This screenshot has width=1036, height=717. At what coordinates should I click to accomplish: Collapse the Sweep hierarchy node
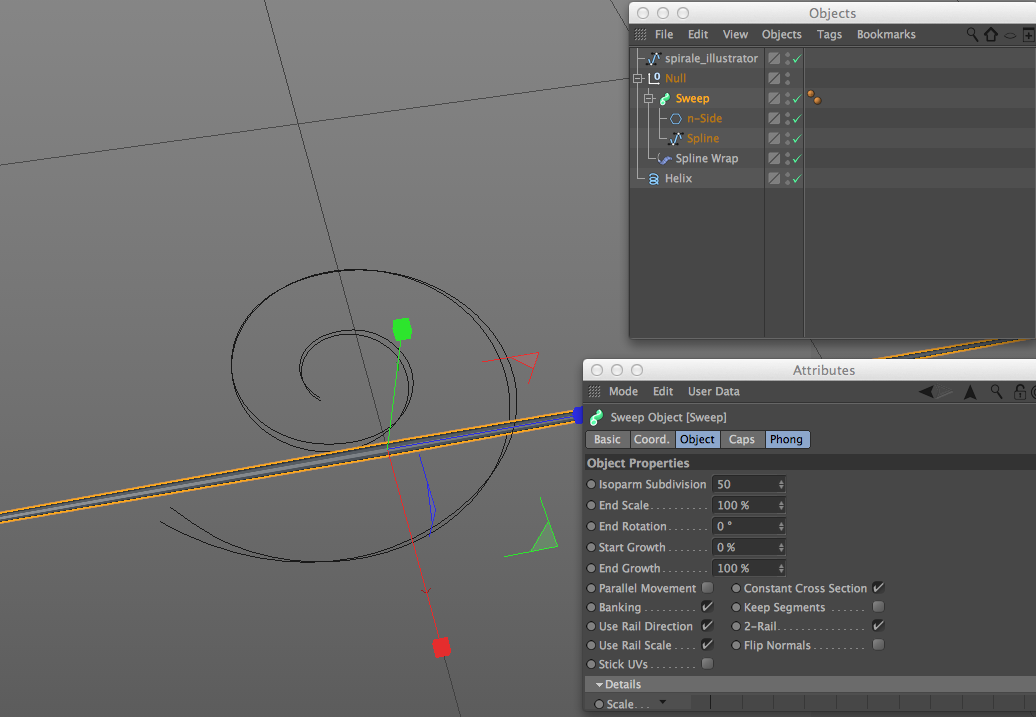tap(649, 98)
